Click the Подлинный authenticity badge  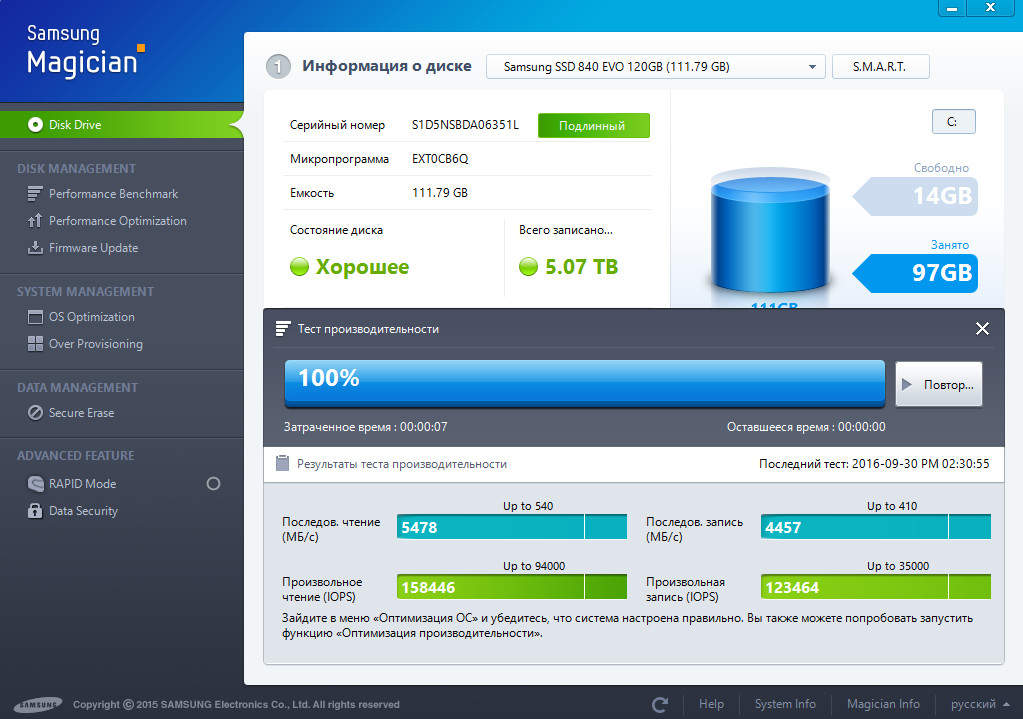pyautogui.click(x=593, y=126)
